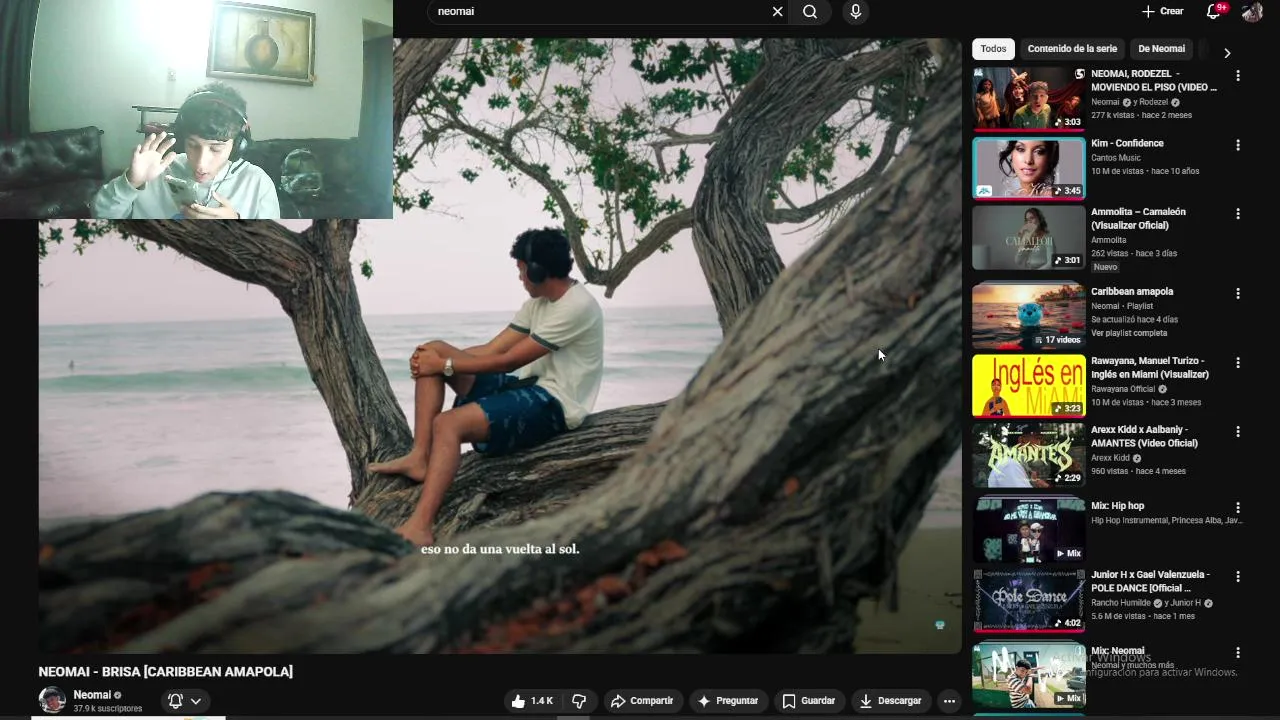Save video with Guardar button
Screen dimensions: 1280x720
click(x=809, y=701)
